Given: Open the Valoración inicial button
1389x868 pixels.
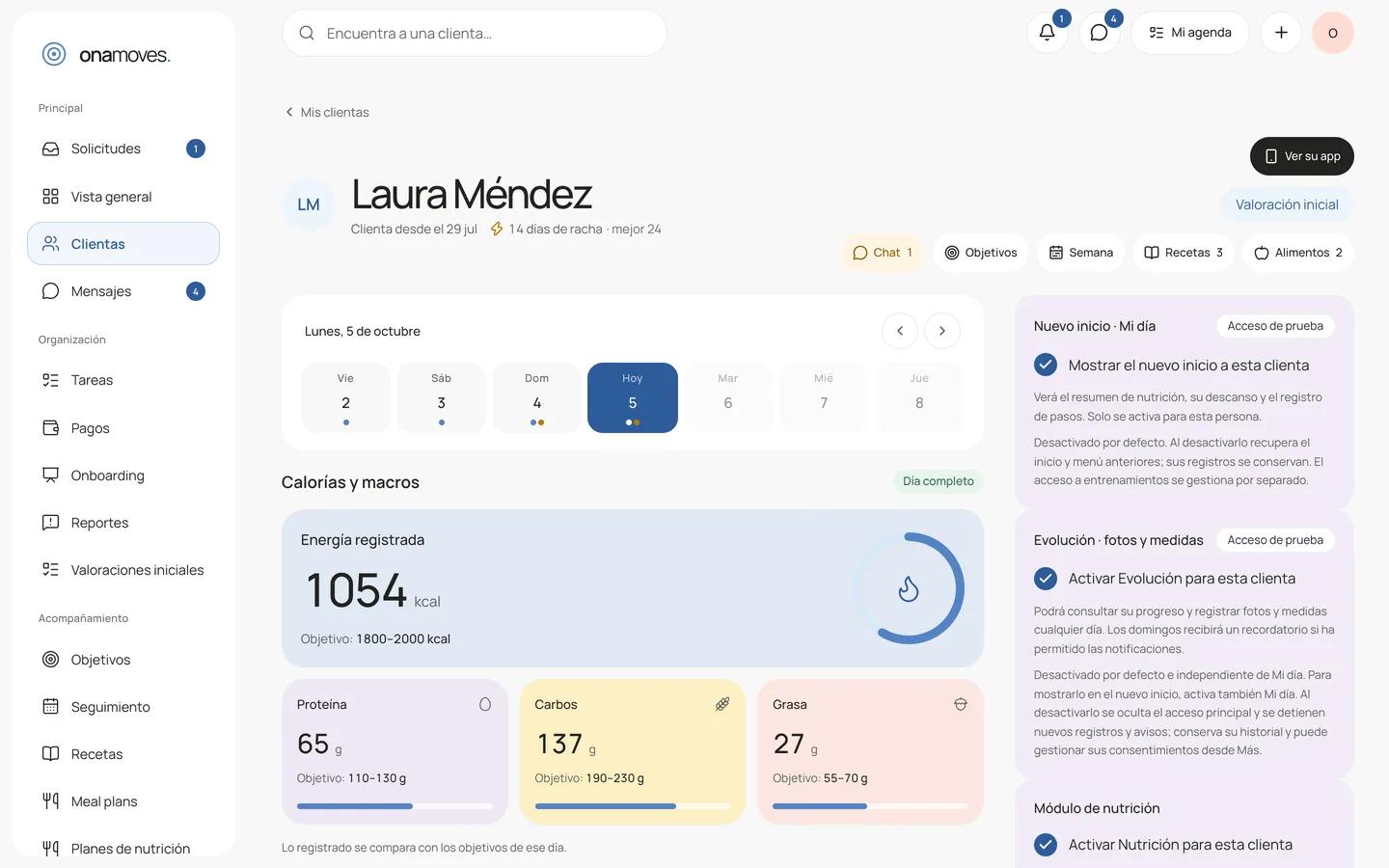Looking at the screenshot, I should pyautogui.click(x=1287, y=204).
